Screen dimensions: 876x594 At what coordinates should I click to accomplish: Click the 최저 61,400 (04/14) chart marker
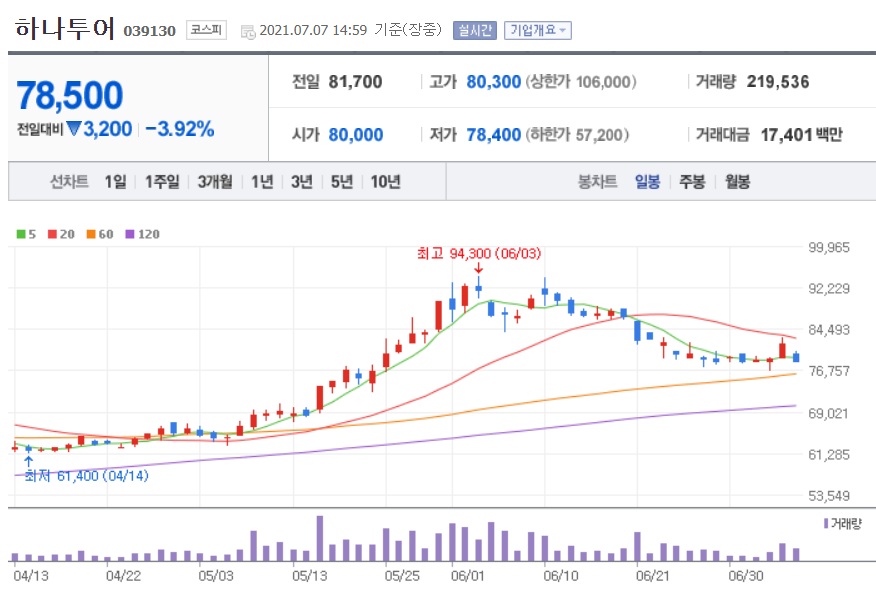[x=87, y=476]
